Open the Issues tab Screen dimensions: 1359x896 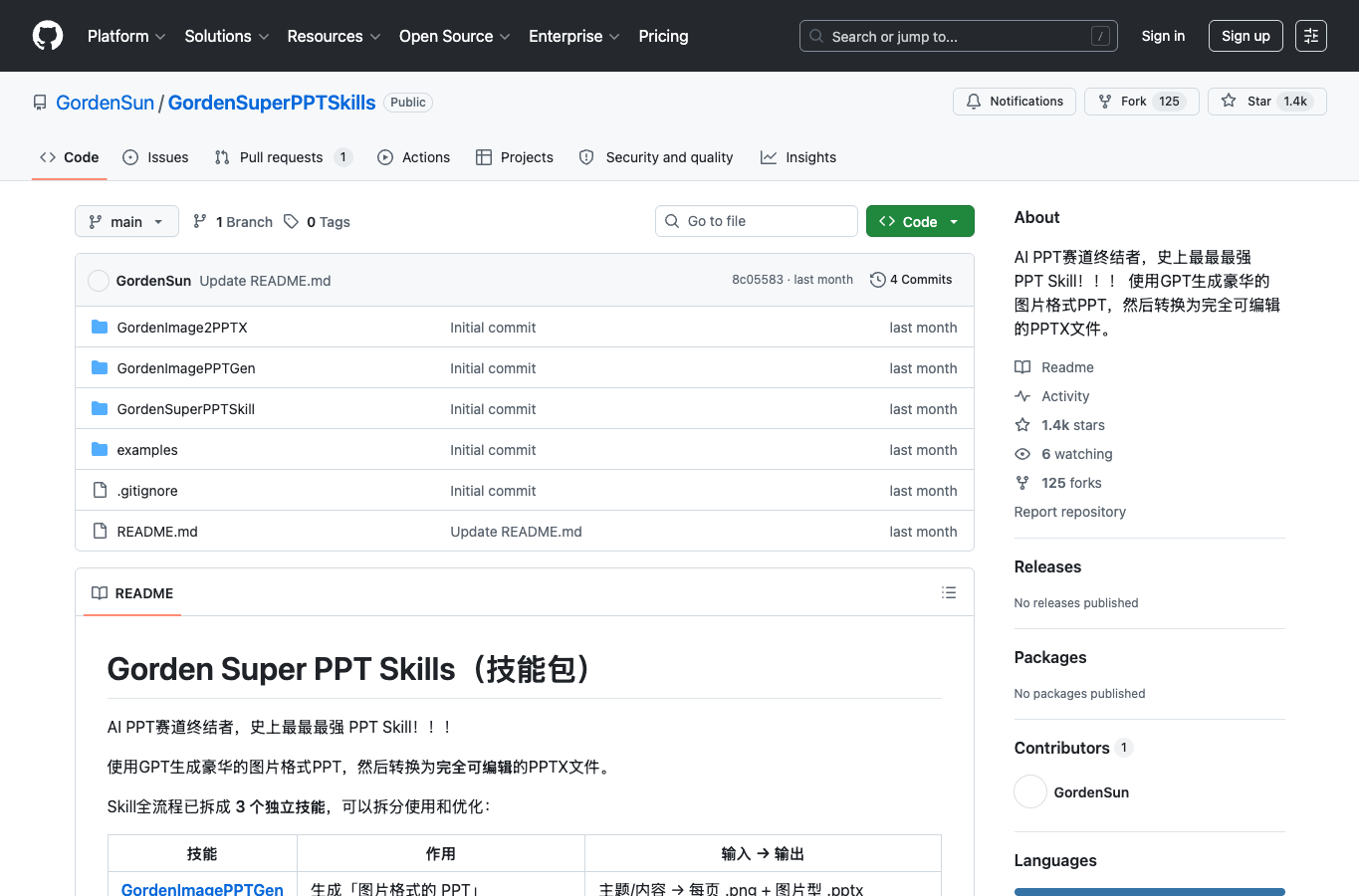point(155,157)
